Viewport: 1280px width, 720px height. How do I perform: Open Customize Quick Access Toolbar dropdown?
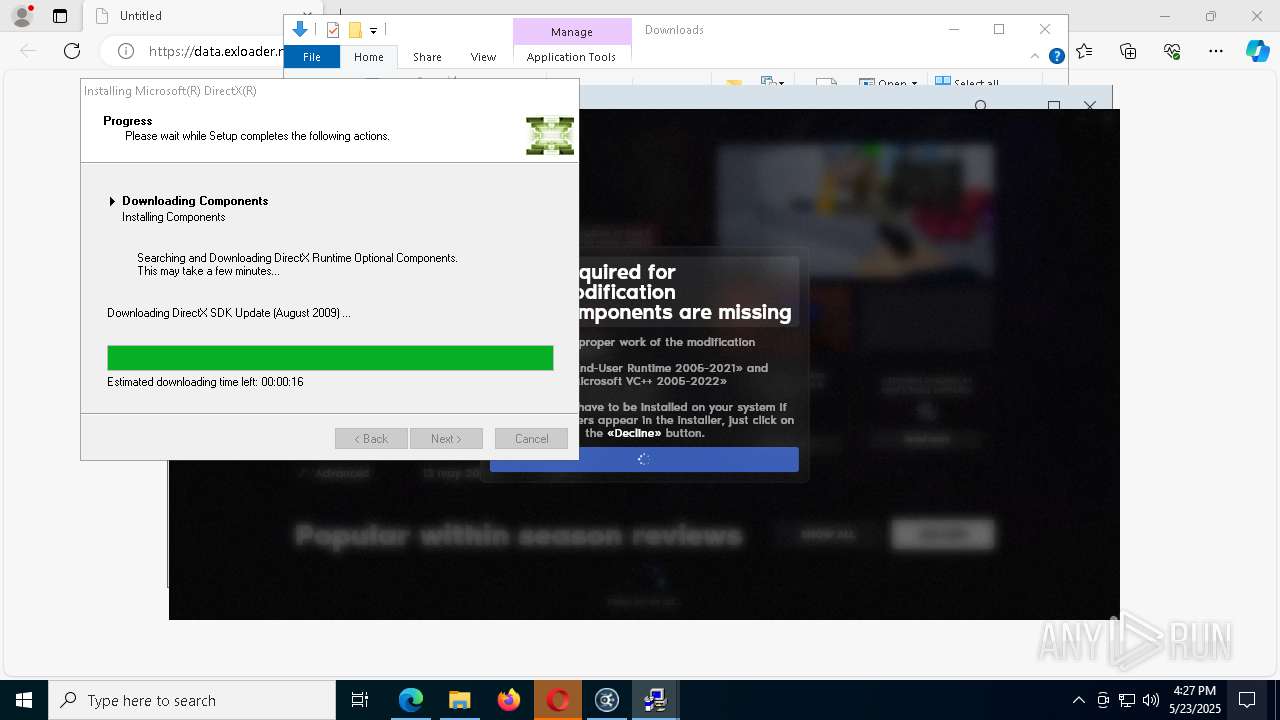(373, 31)
